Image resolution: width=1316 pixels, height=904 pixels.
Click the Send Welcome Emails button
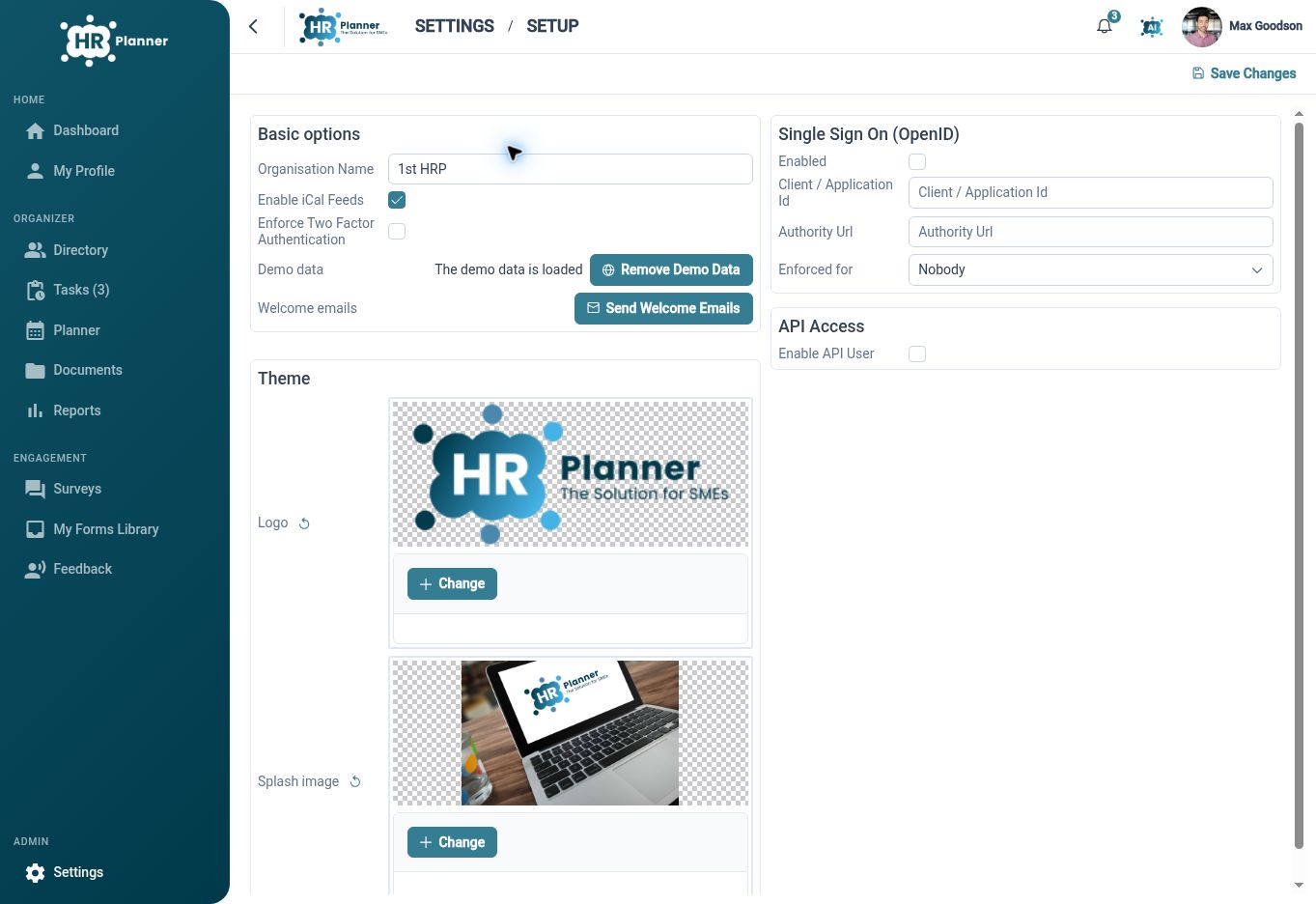coord(663,308)
